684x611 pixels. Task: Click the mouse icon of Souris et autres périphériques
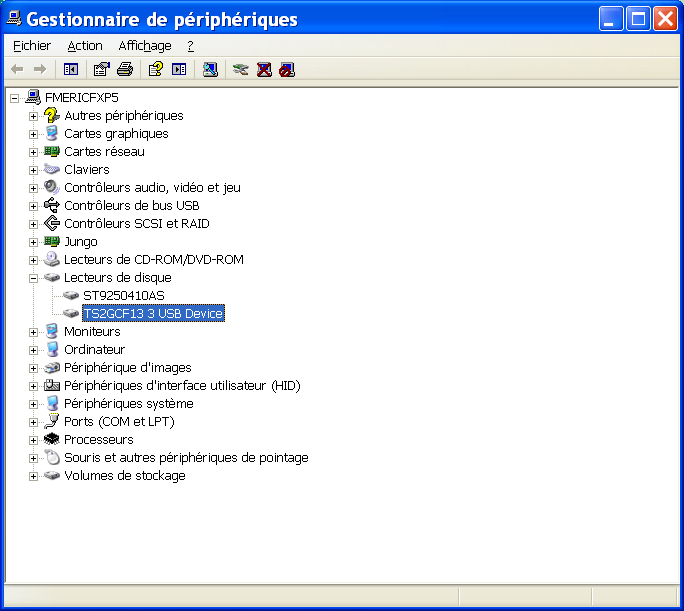tap(53, 457)
